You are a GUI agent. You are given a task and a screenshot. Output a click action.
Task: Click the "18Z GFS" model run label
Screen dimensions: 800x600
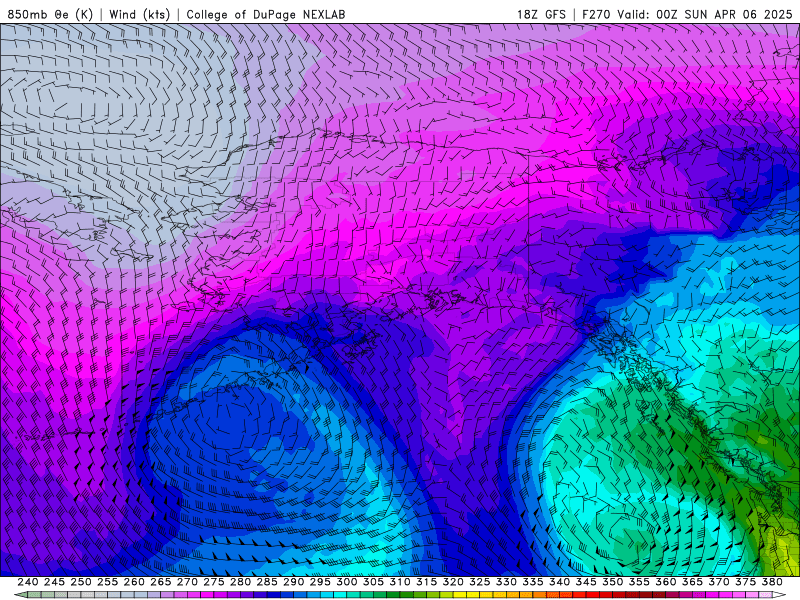[x=541, y=14]
